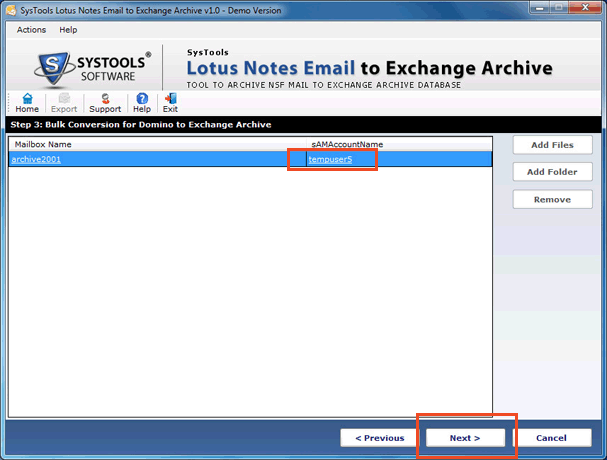Select the archive2001 mailbox entry

click(x=36, y=159)
